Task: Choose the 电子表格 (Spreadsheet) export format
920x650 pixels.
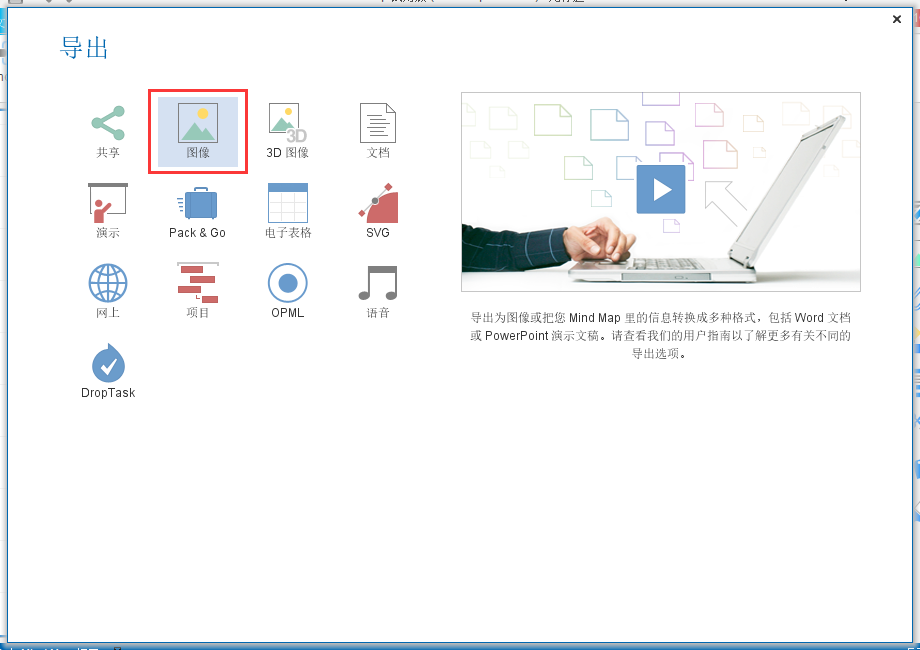Action: pyautogui.click(x=287, y=210)
